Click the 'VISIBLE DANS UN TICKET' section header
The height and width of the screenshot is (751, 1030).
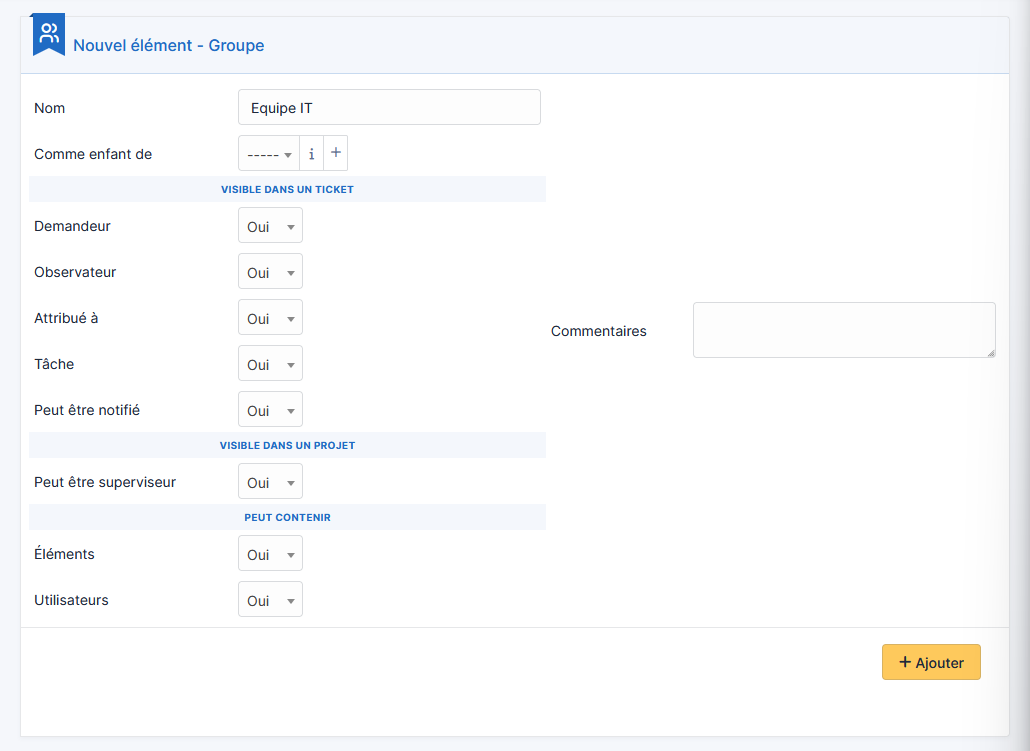(287, 189)
